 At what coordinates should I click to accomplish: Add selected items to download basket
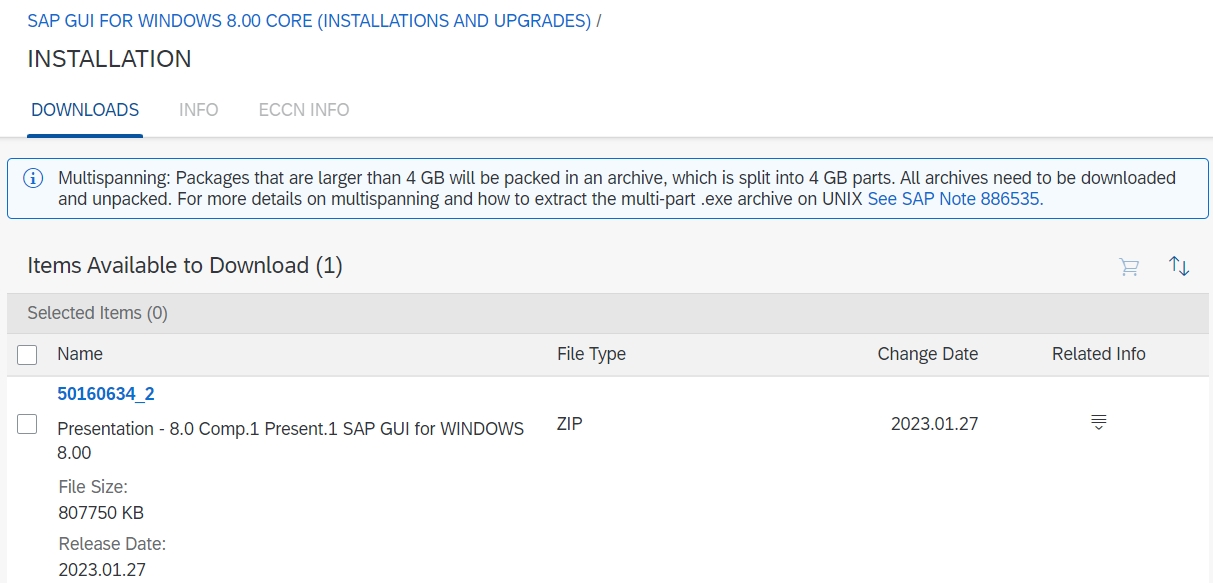point(1129,267)
